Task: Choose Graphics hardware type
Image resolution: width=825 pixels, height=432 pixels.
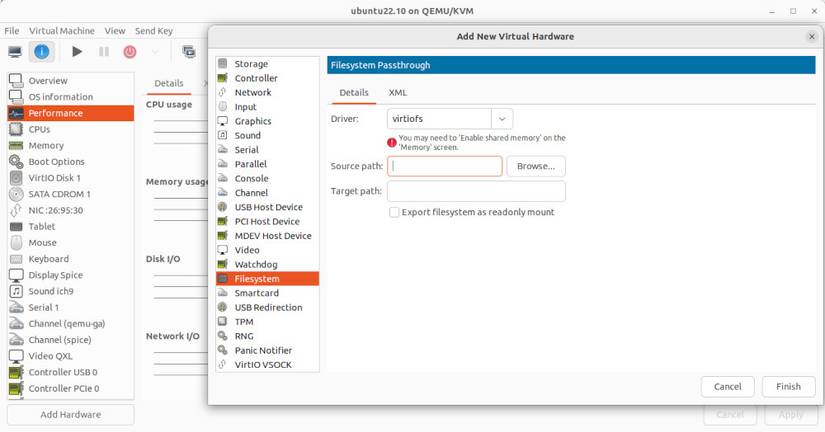Action: (267, 121)
